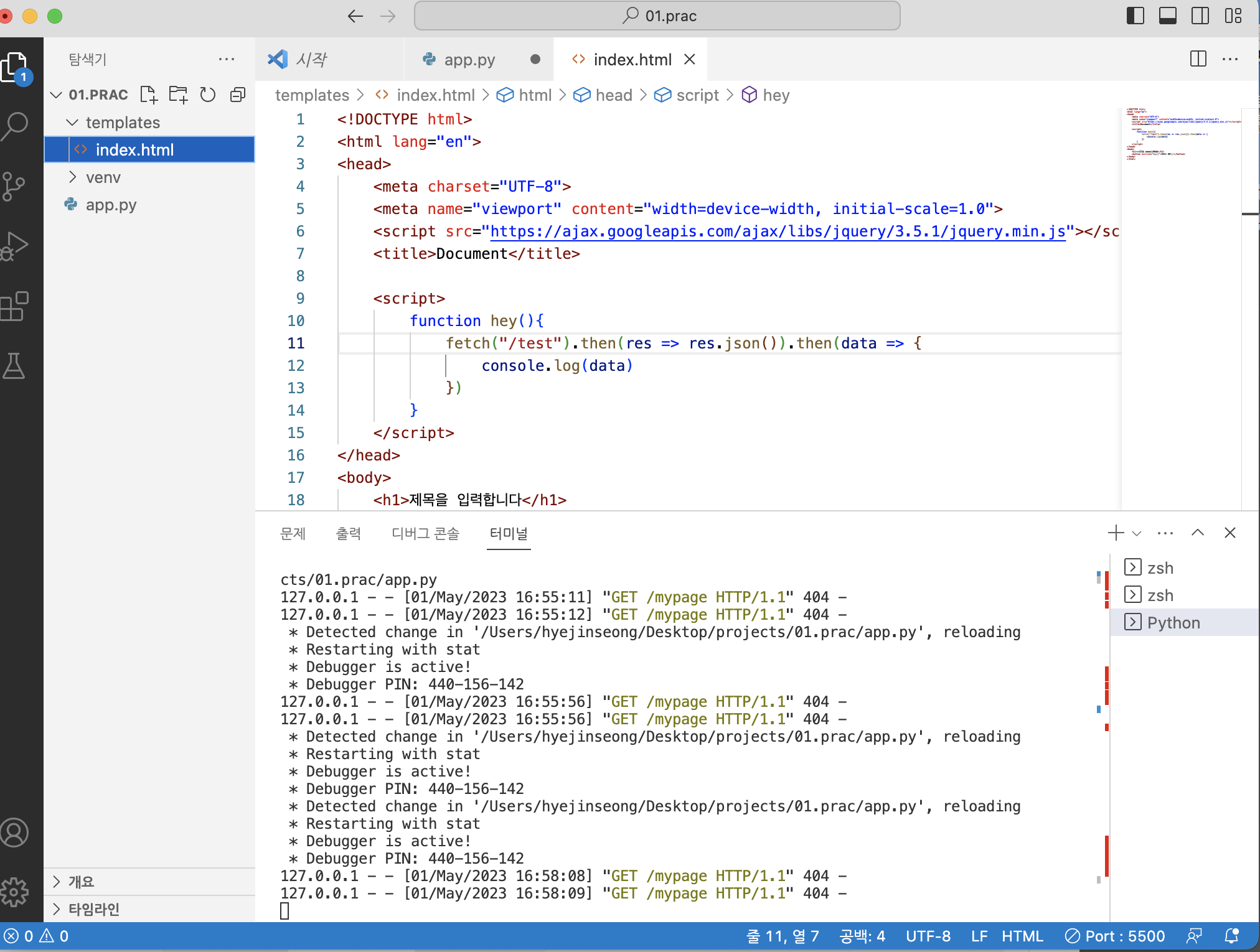The width and height of the screenshot is (1260, 952).
Task: Open the Source Control view
Action: (15, 185)
